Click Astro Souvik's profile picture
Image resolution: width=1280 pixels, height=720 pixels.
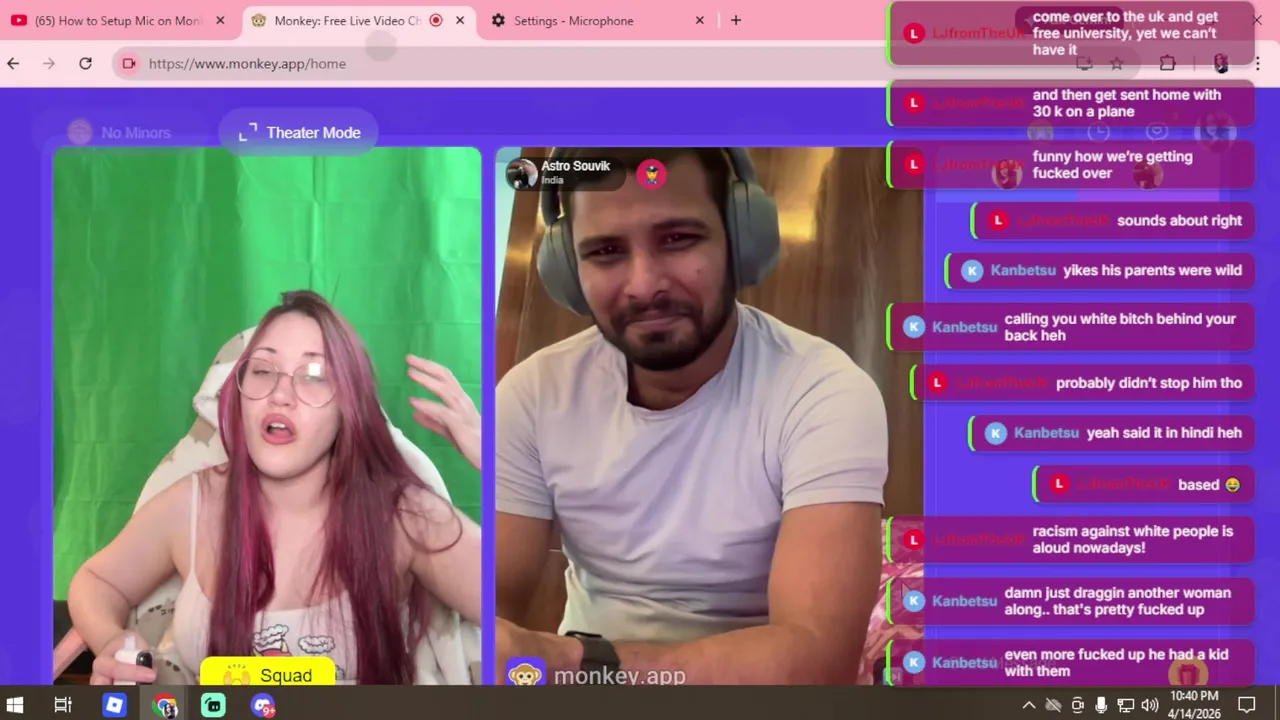pyautogui.click(x=521, y=173)
